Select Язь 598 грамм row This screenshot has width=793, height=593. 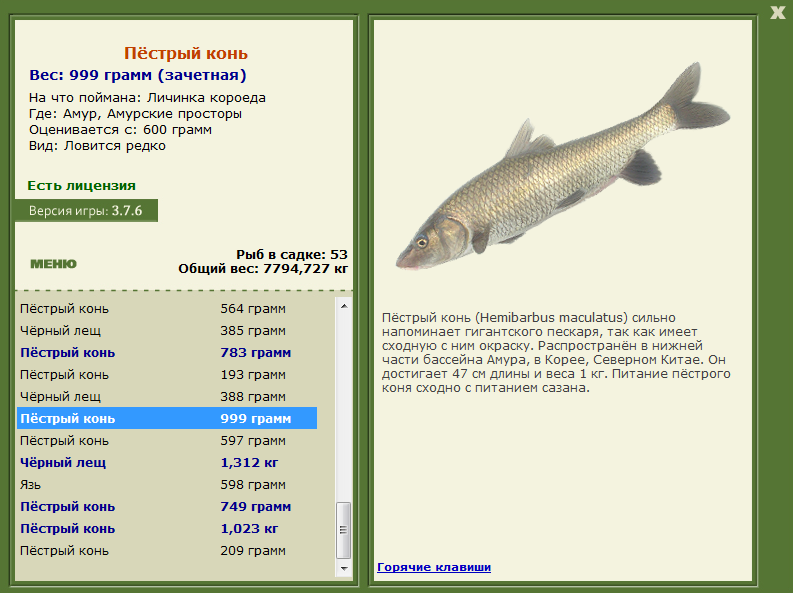167,484
